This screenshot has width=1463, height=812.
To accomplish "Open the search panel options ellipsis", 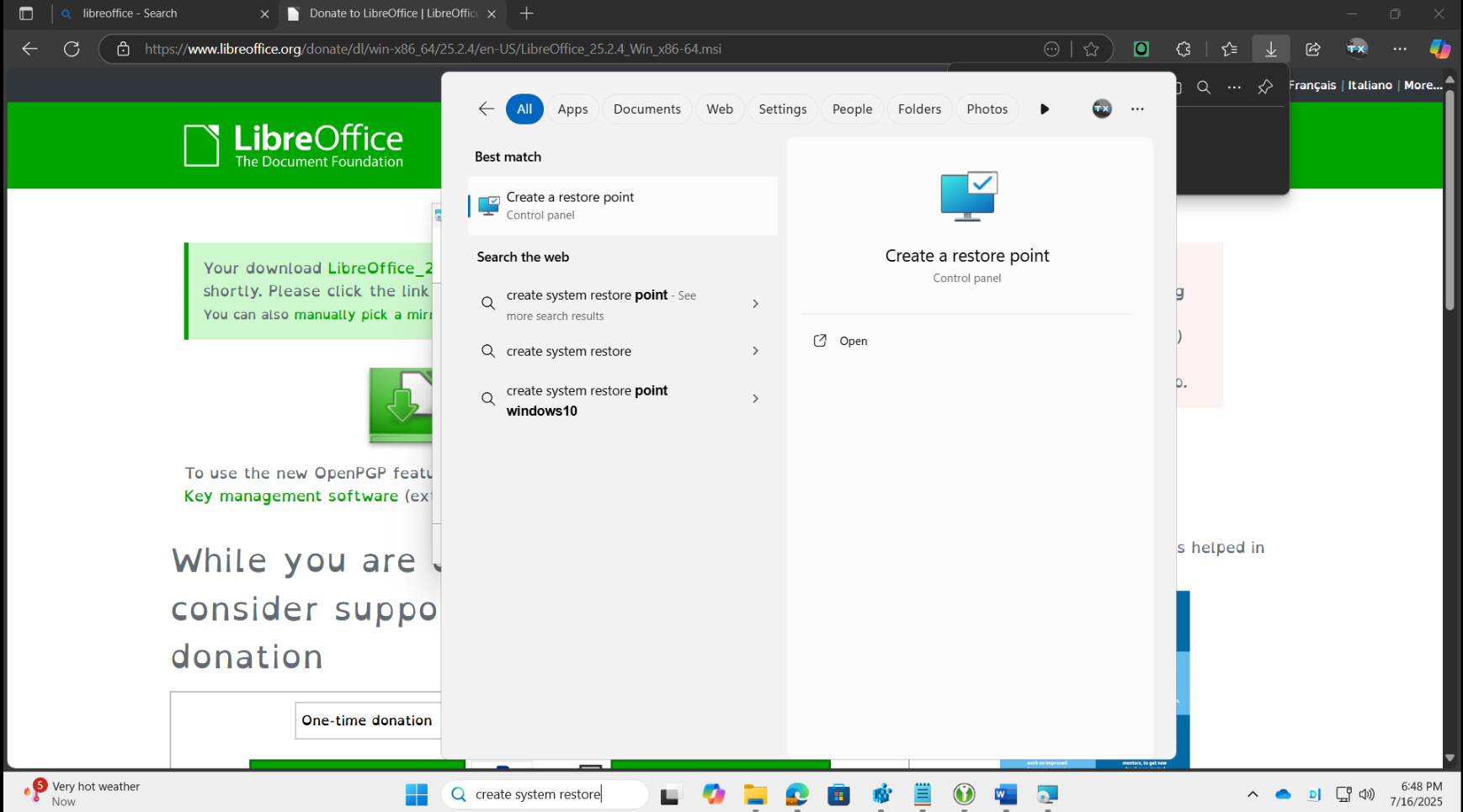I will pyautogui.click(x=1137, y=109).
